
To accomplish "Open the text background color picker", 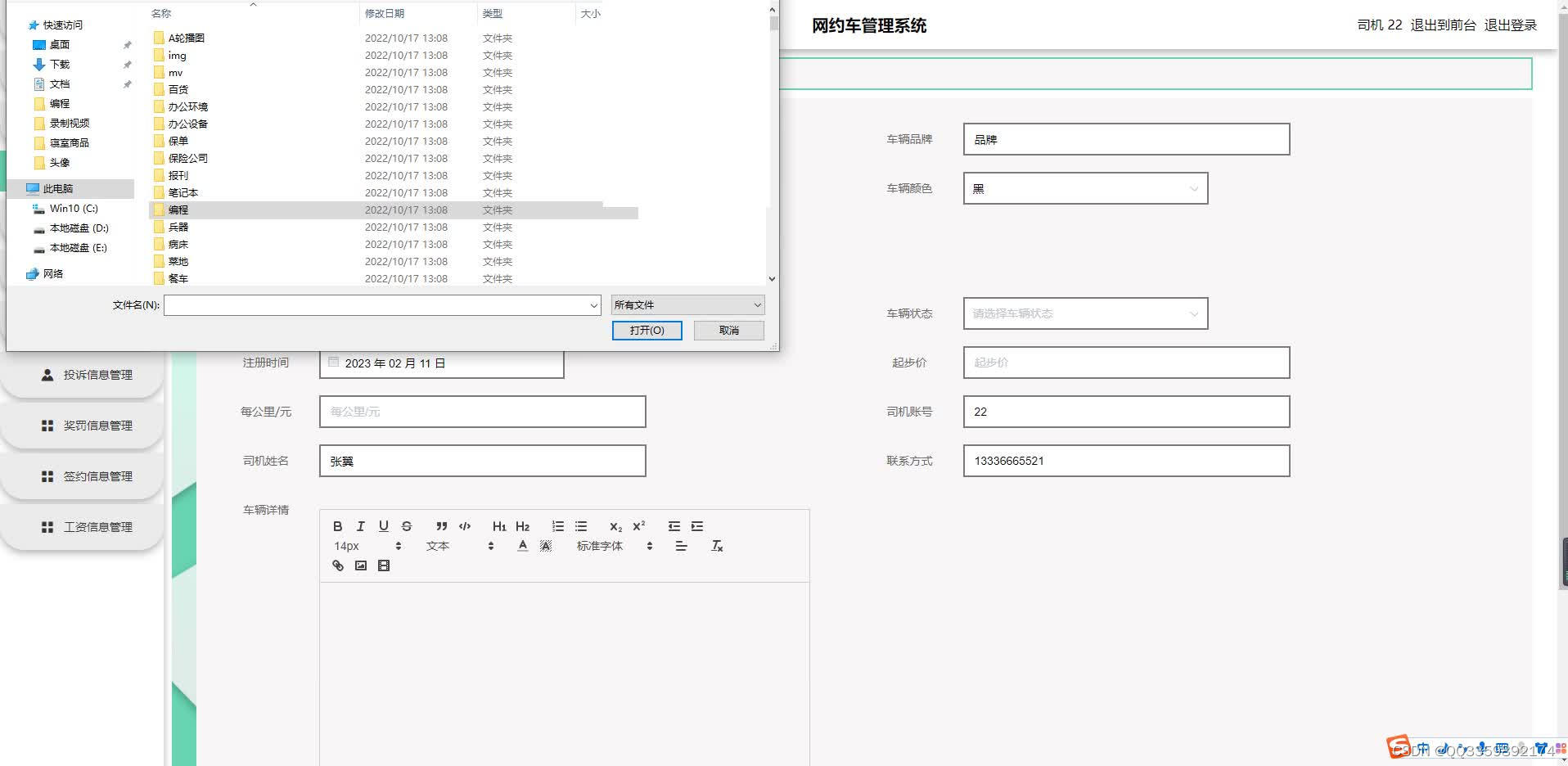I will (546, 546).
